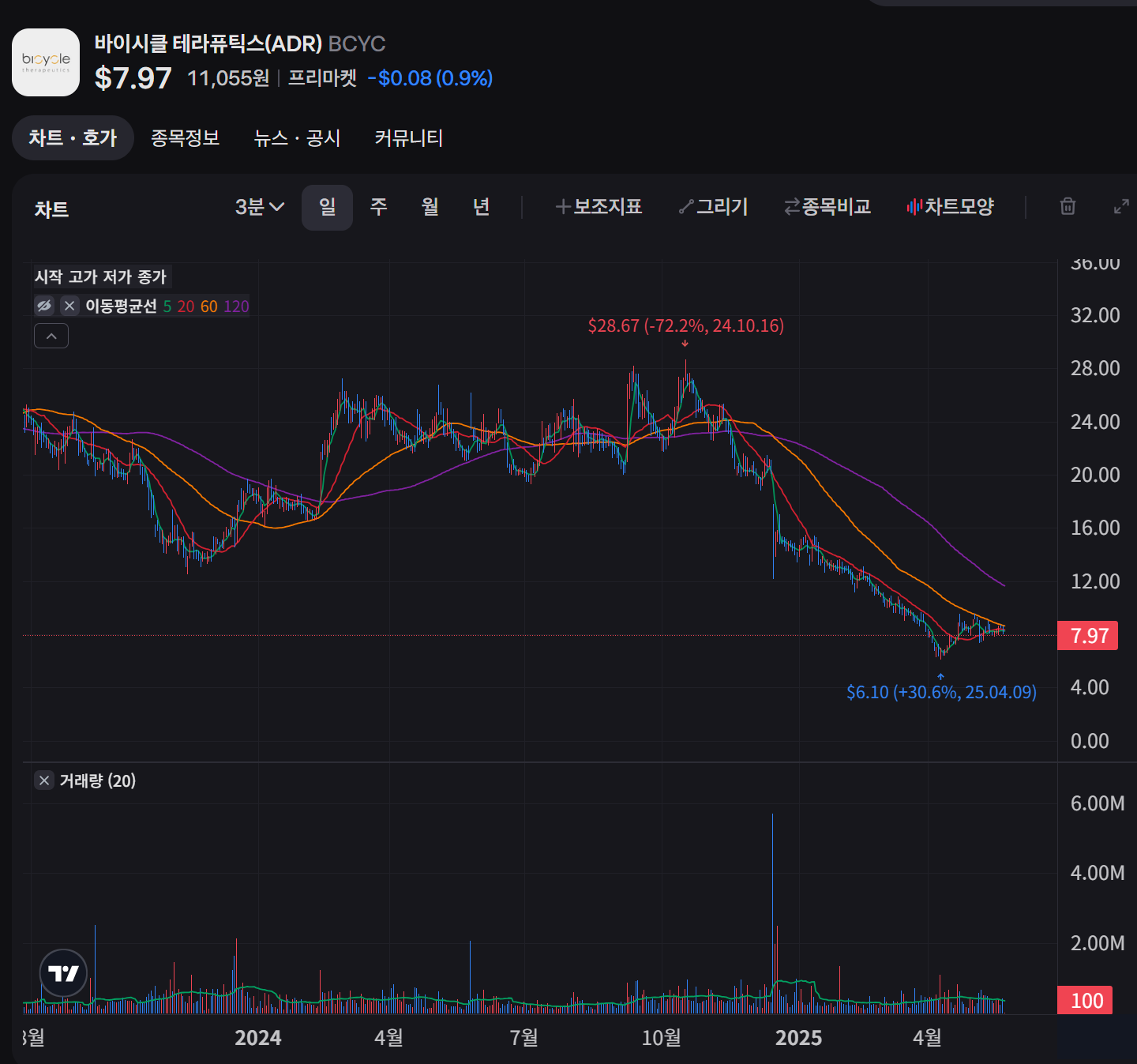This screenshot has height=1064, width=1137.
Task: Click the BCYC ticker symbol
Action: click(x=357, y=43)
